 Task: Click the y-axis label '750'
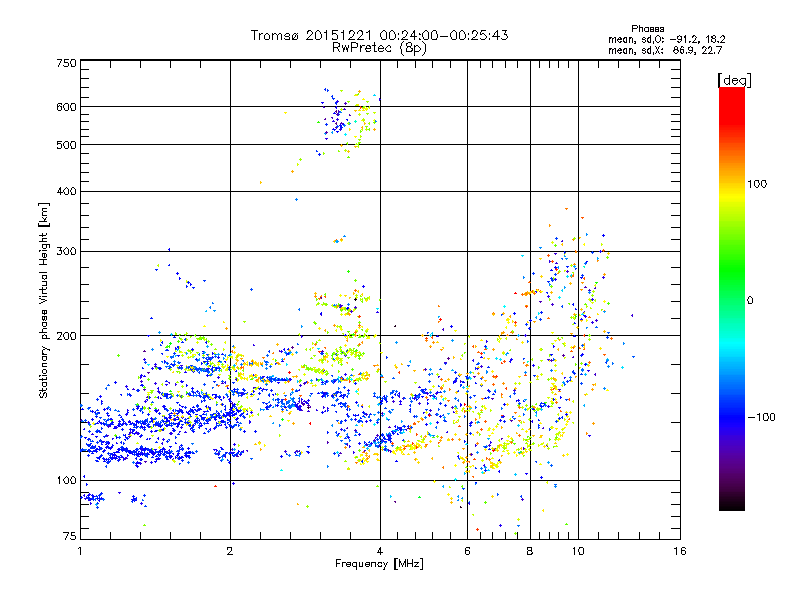pyautogui.click(x=66, y=63)
